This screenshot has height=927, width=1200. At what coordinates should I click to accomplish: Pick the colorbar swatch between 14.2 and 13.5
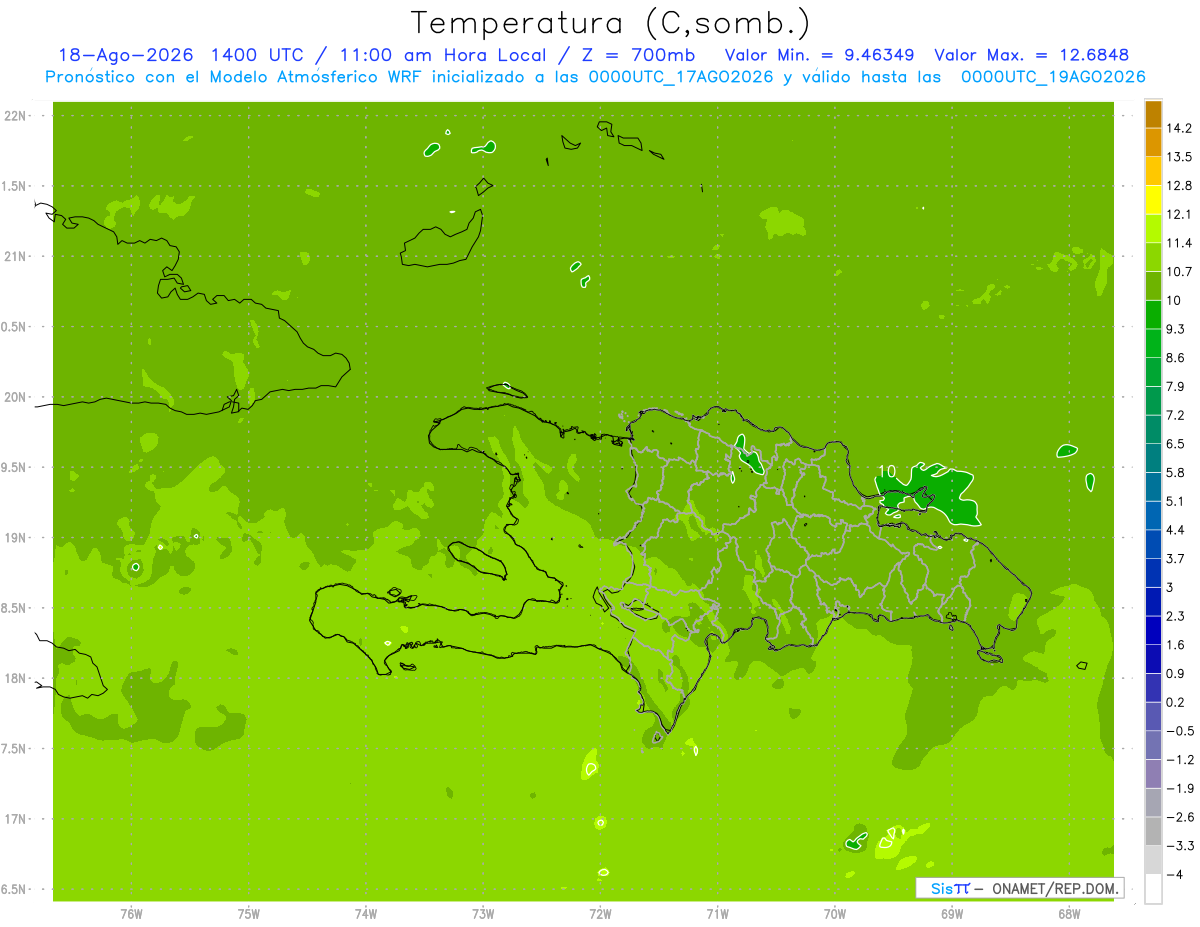(1153, 143)
